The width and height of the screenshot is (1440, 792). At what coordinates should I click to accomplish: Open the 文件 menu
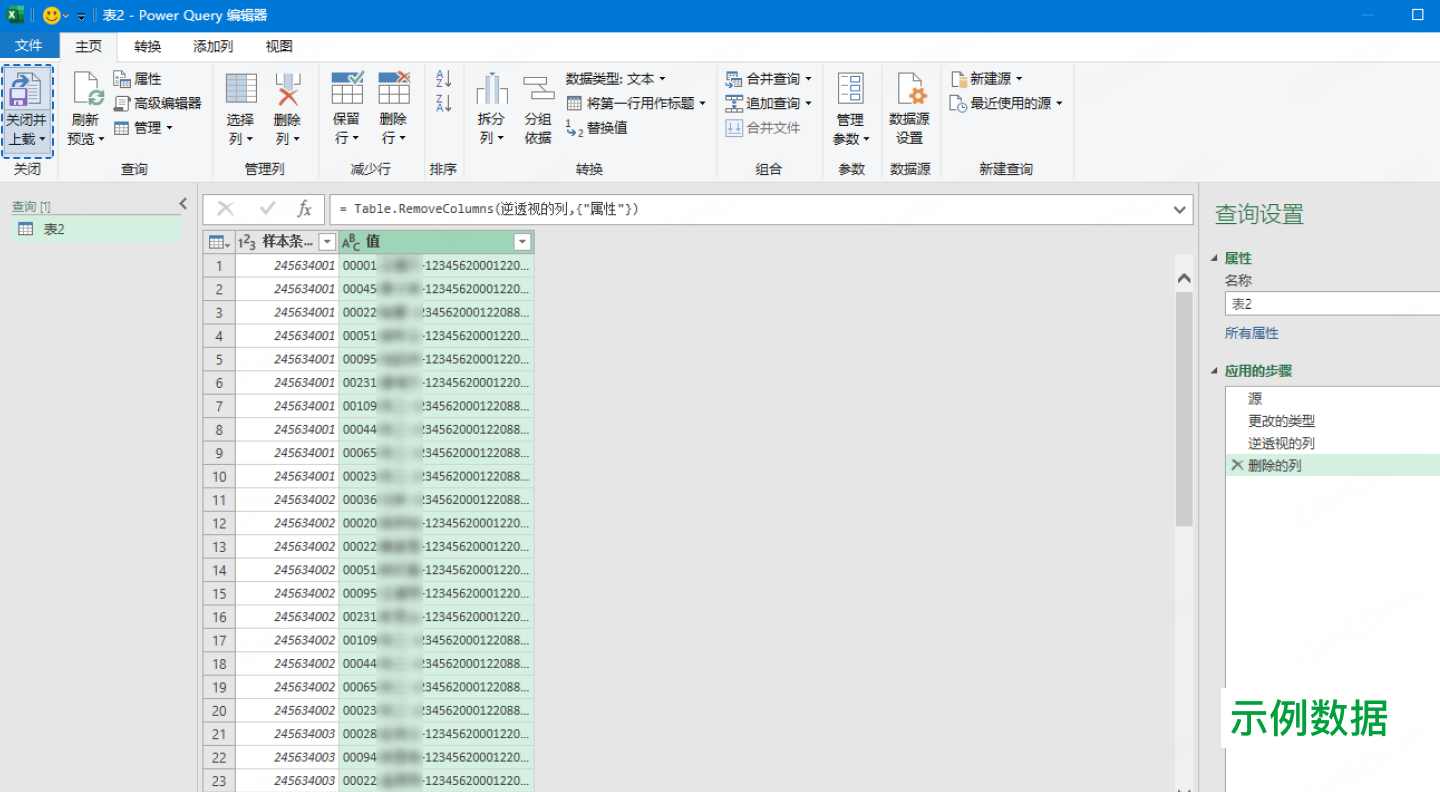29,45
